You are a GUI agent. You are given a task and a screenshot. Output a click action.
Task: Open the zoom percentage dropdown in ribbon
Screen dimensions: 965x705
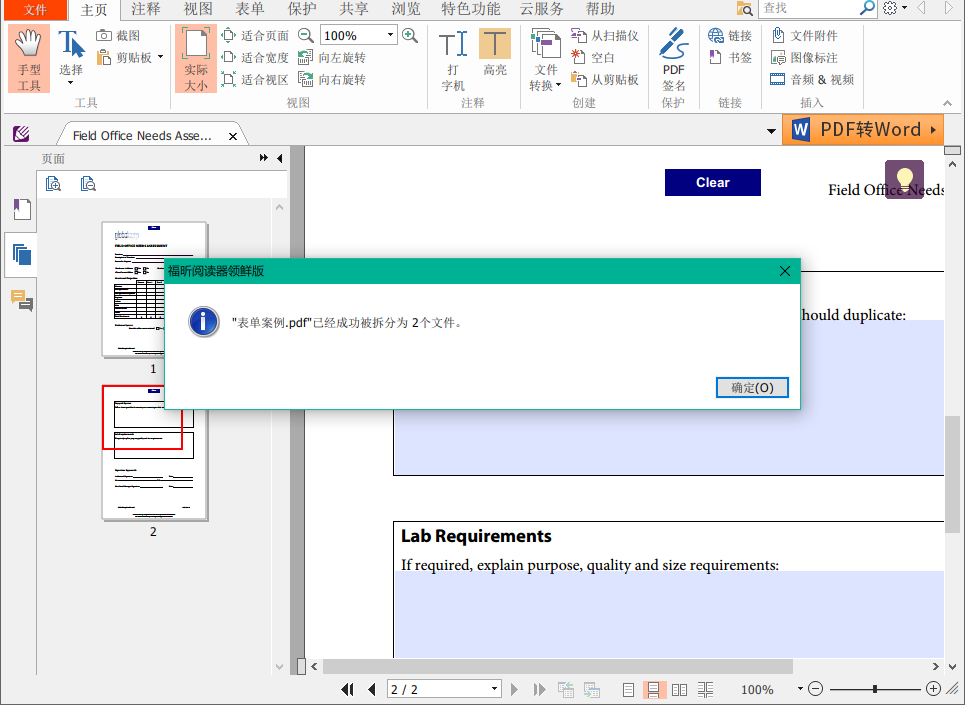pyautogui.click(x=390, y=36)
